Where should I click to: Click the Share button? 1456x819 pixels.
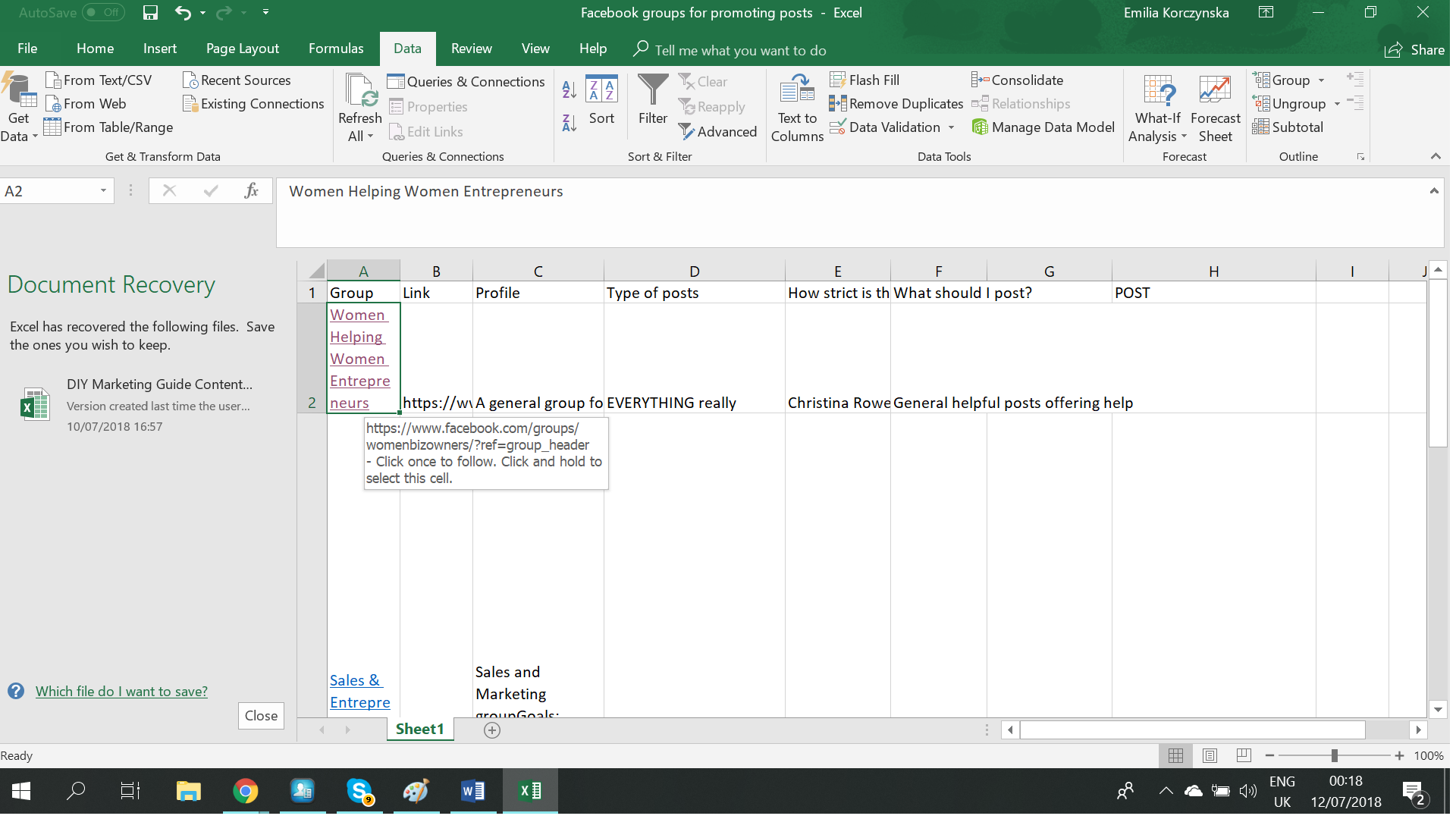1415,50
